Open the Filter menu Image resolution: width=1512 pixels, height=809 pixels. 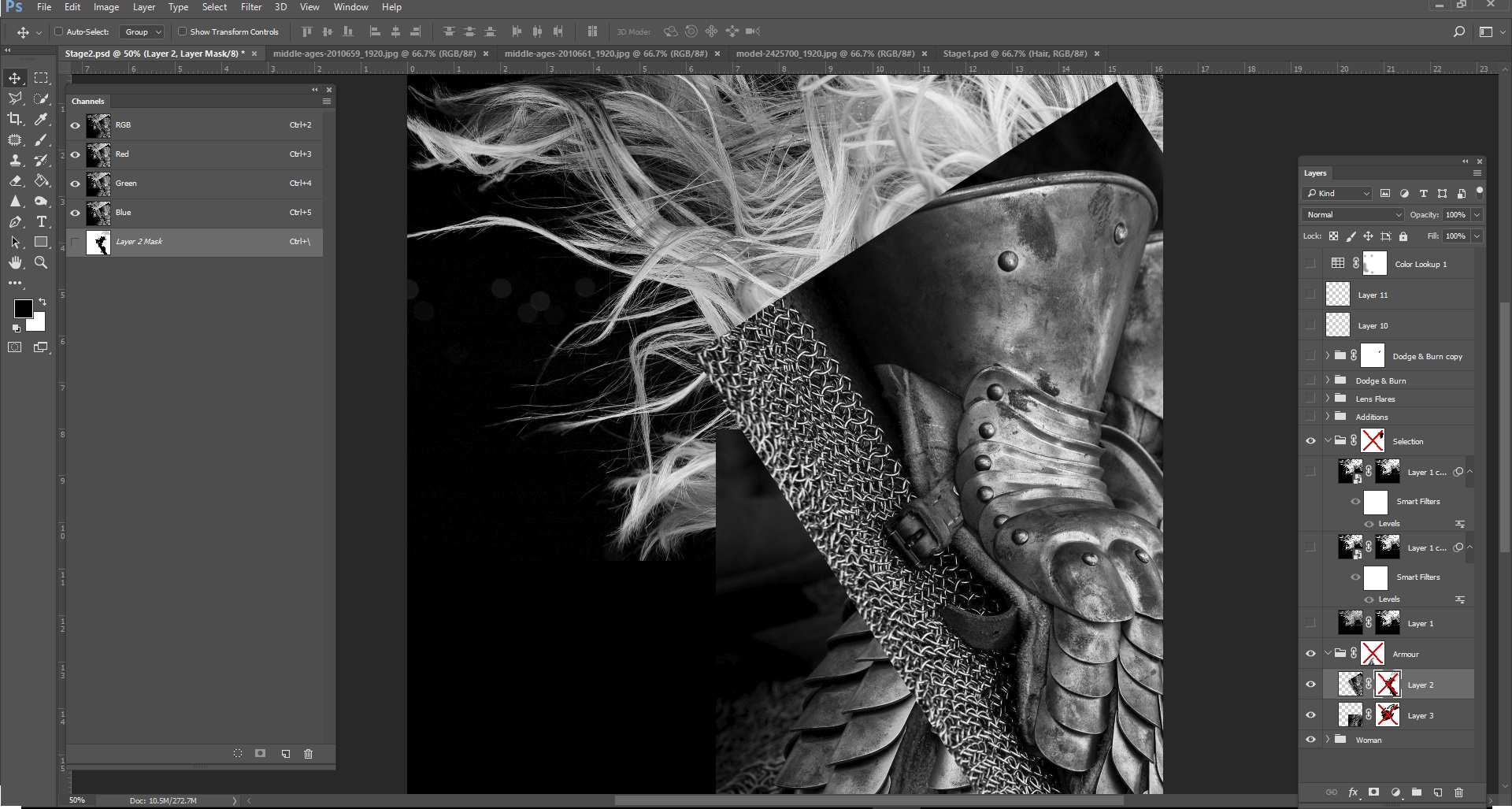[251, 7]
